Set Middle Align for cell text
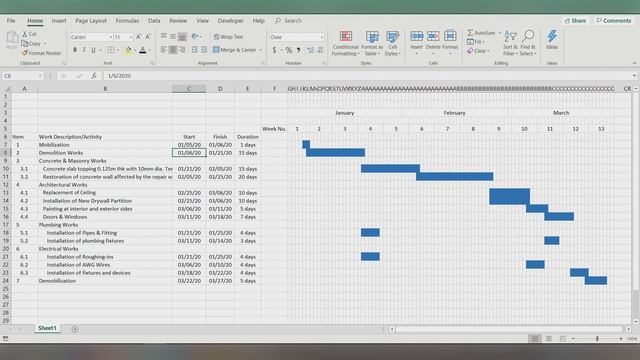 (x=173, y=37)
